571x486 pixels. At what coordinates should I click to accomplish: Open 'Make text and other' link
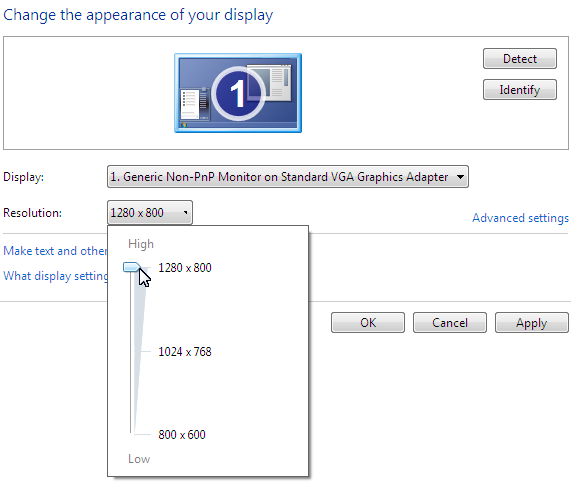pos(55,251)
